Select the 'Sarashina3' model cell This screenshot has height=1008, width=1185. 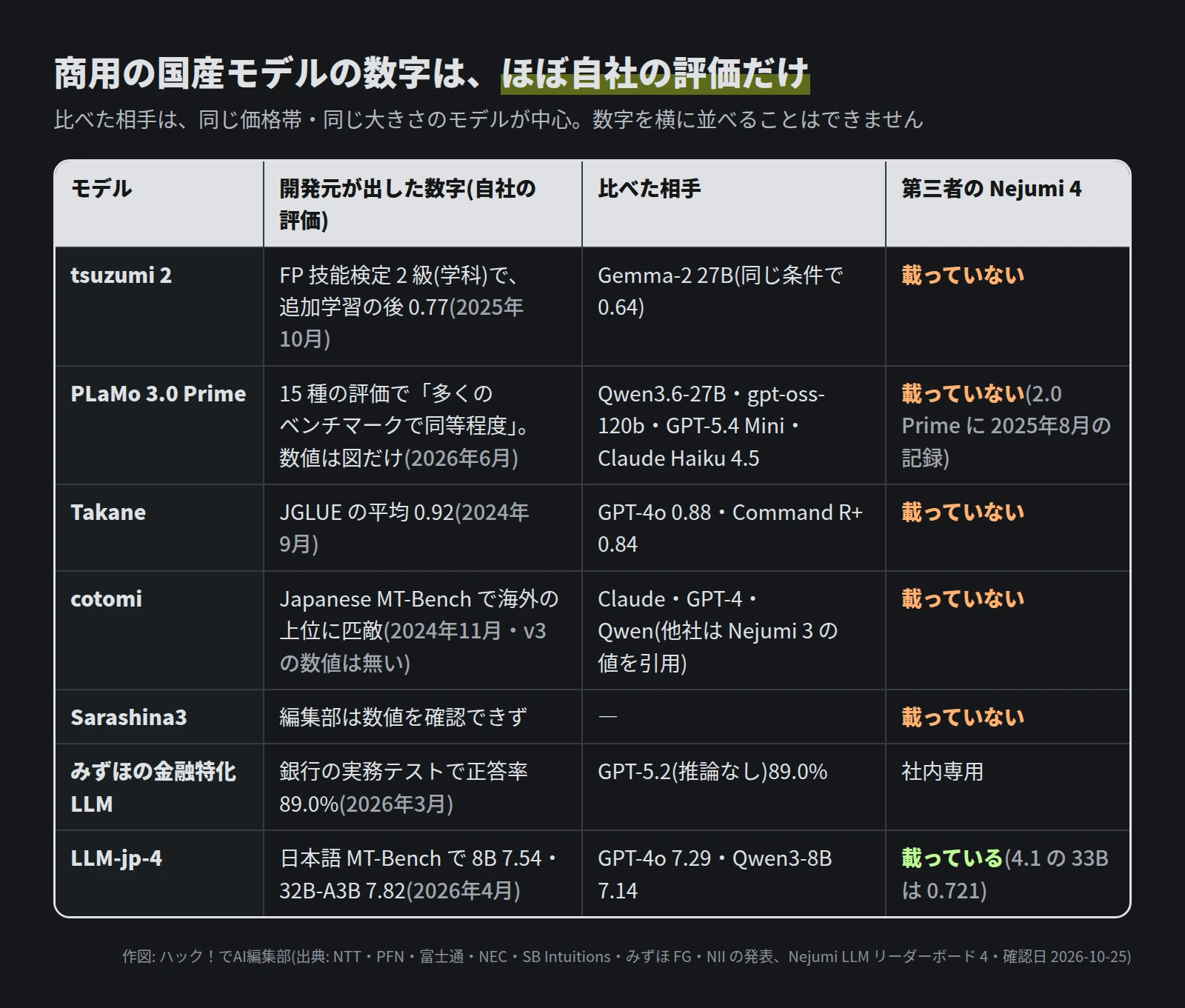[159, 717]
